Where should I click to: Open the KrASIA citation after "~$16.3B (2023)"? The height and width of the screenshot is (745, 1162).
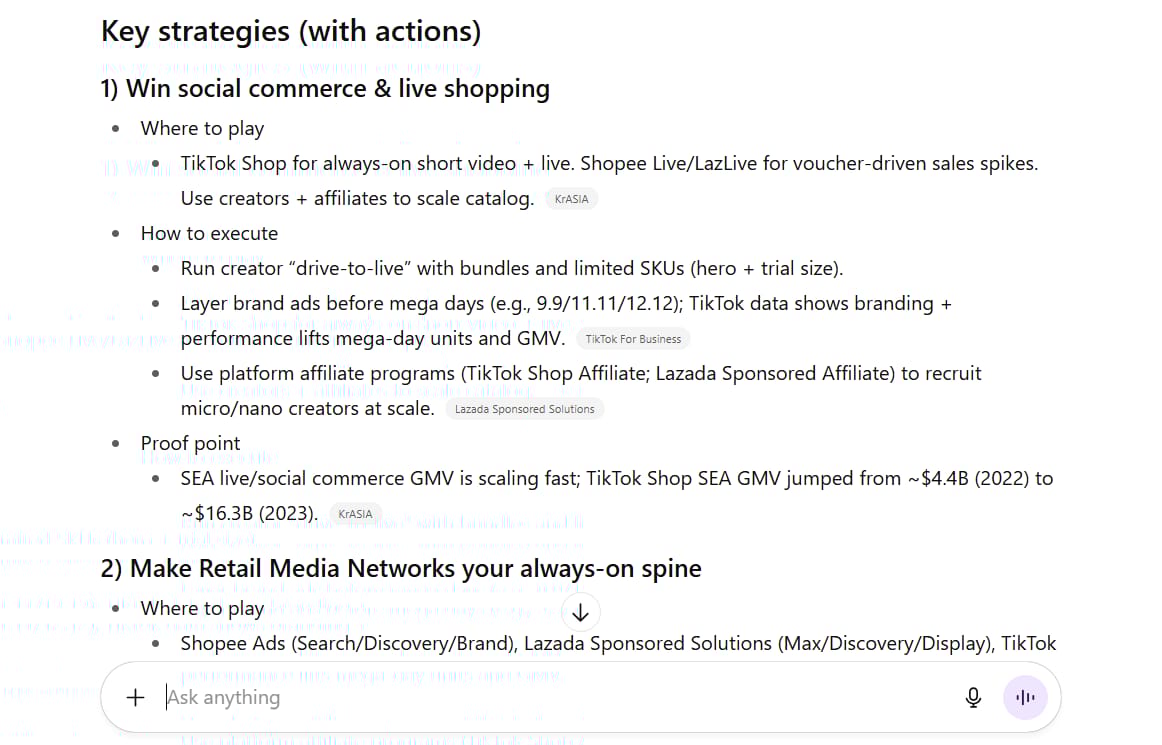click(355, 514)
